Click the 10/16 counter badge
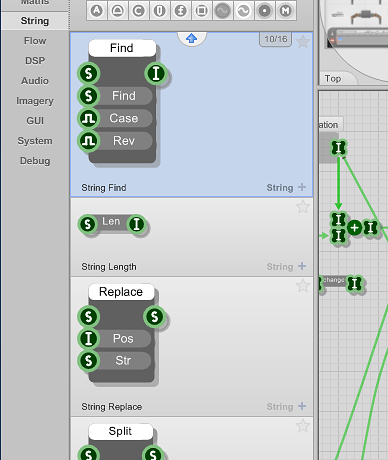 [x=276, y=39]
